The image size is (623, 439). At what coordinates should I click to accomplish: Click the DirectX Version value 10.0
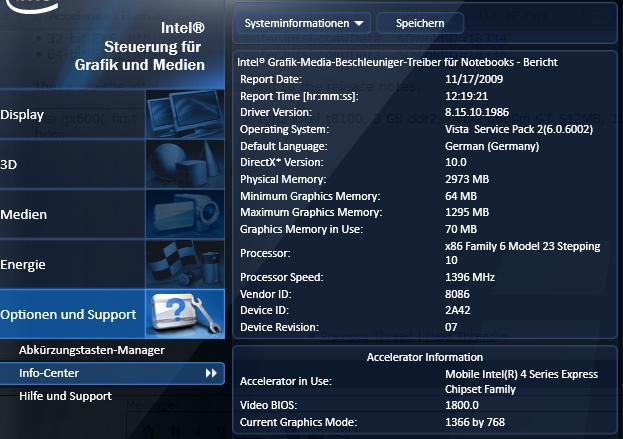pyautogui.click(x=456, y=162)
